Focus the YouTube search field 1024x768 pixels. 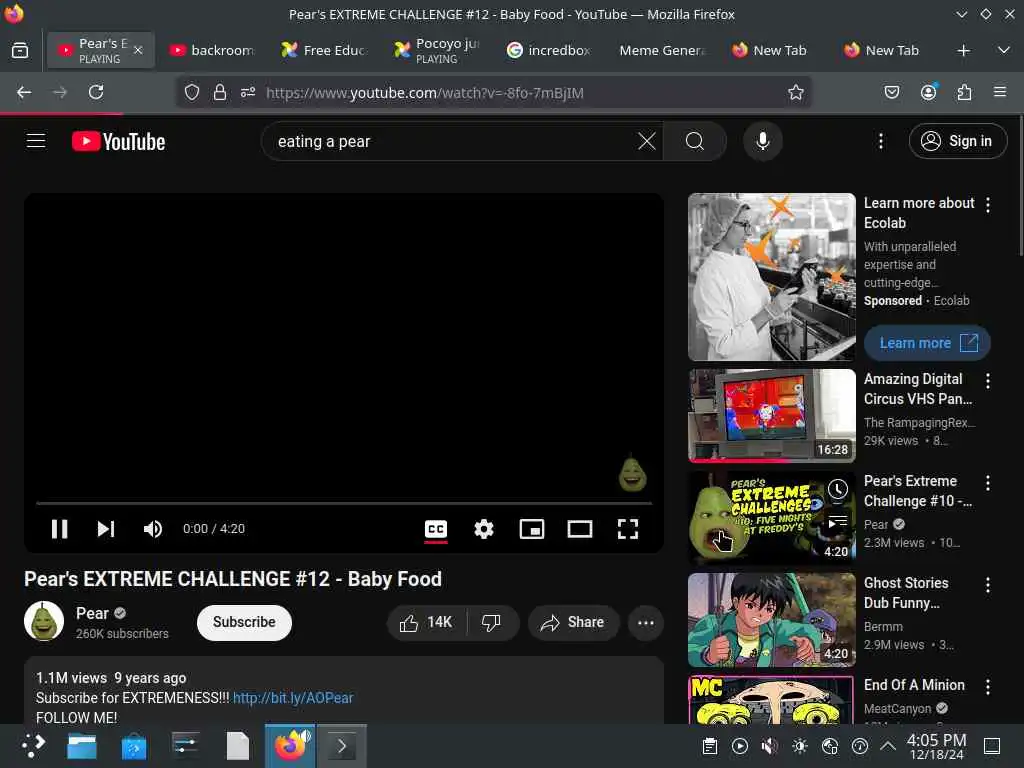tap(451, 141)
